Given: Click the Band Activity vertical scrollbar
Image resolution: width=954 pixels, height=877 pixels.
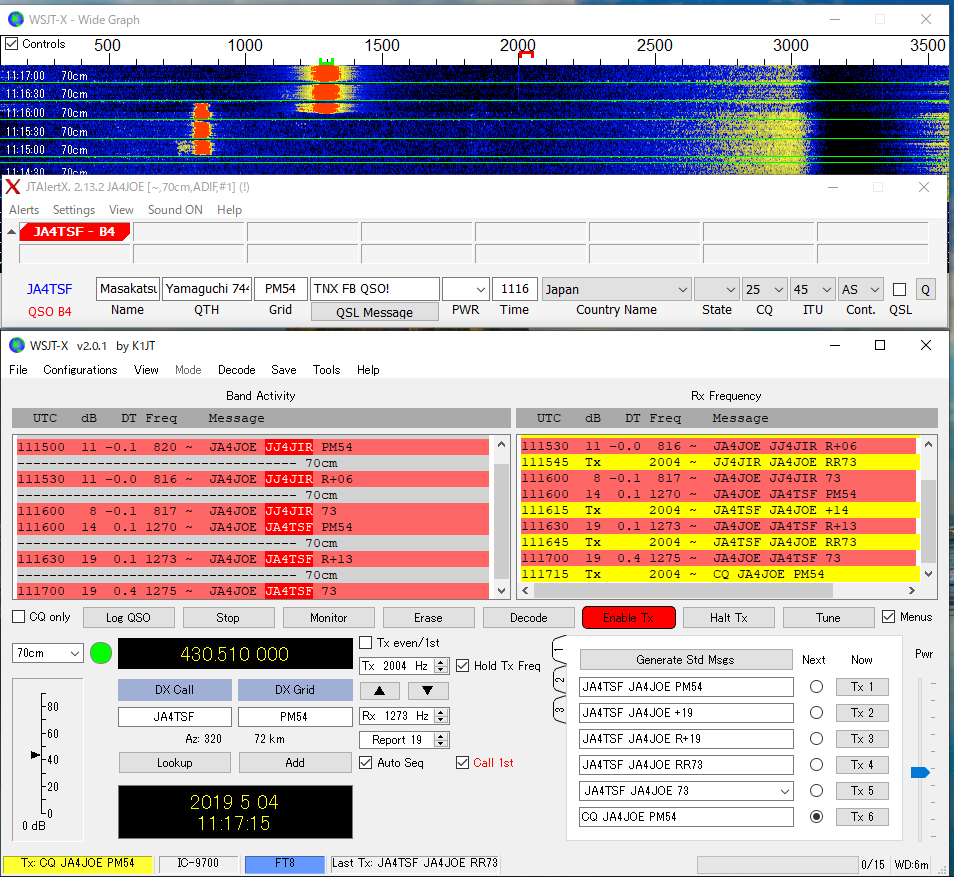Looking at the screenshot, I should (501, 517).
